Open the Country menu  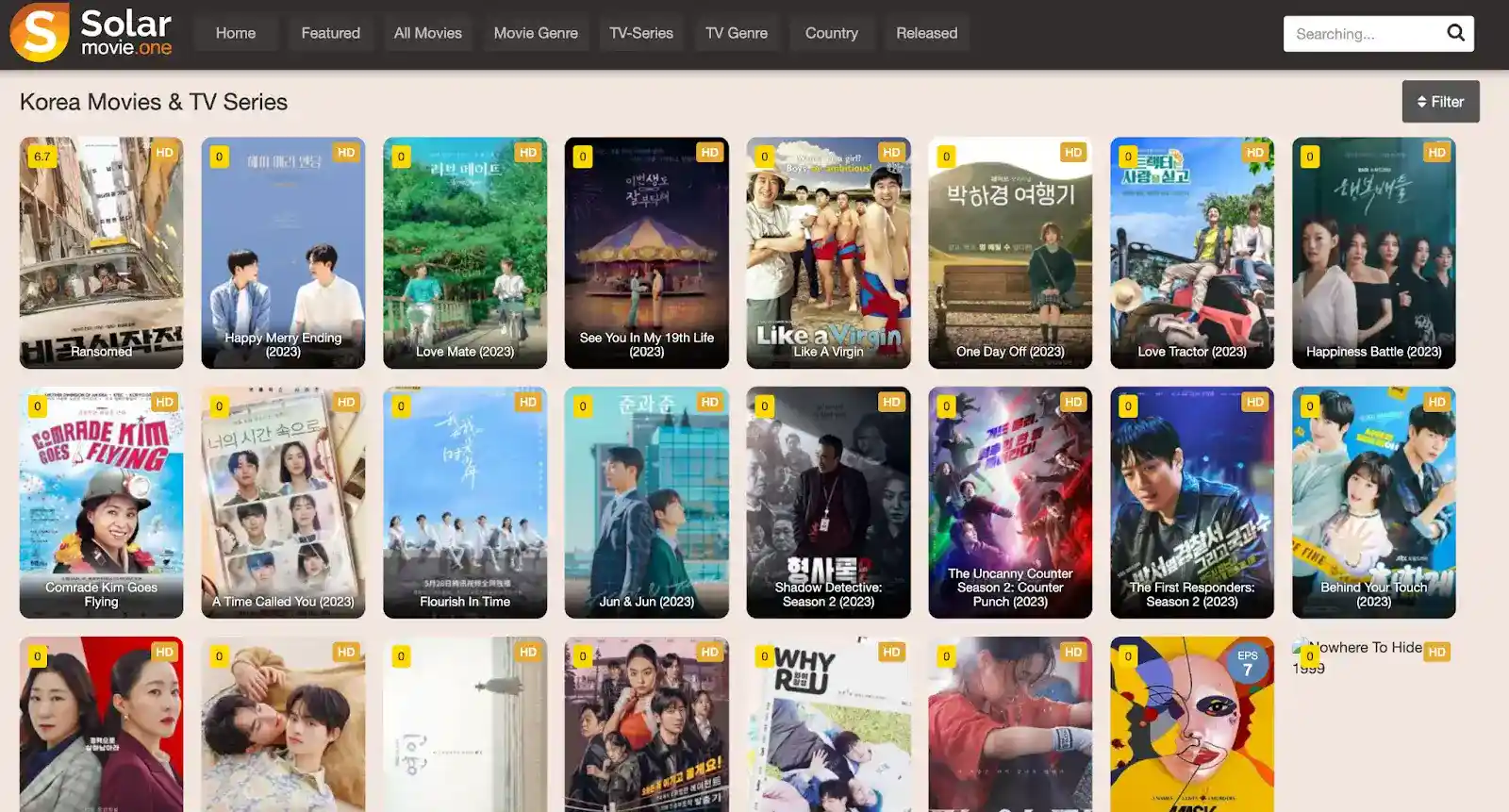coord(832,33)
